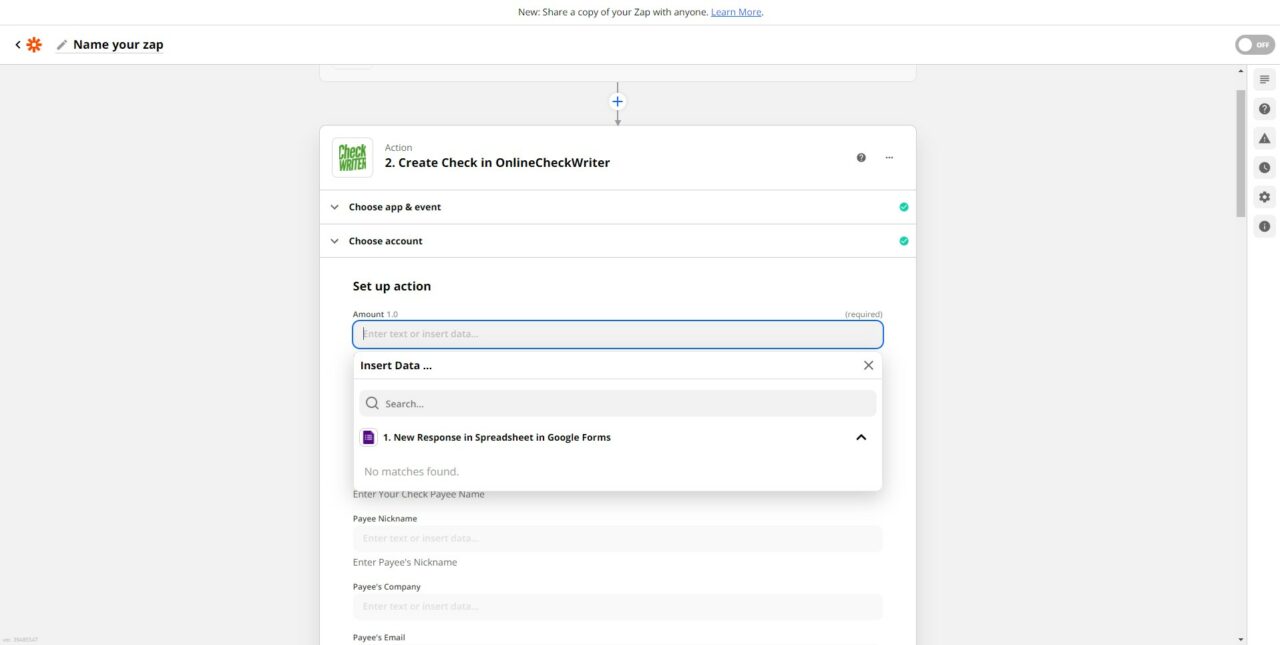
Task: Click the green checkmark on Choose account
Action: coord(903,240)
